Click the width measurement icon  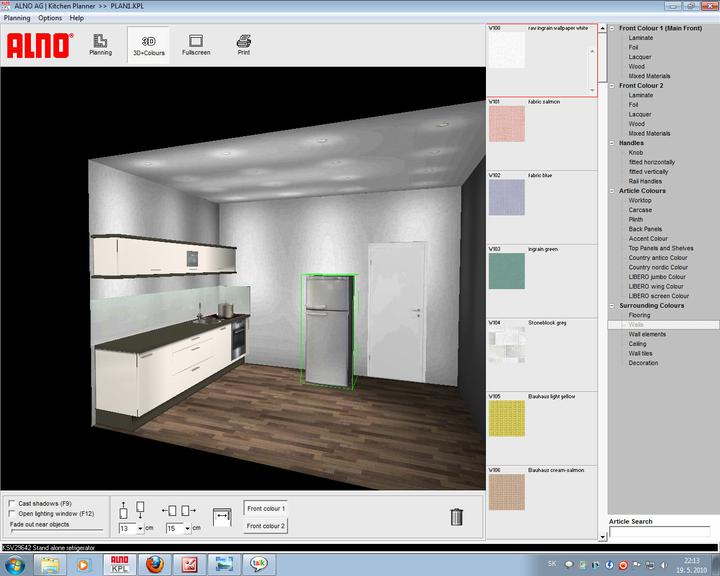click(224, 514)
